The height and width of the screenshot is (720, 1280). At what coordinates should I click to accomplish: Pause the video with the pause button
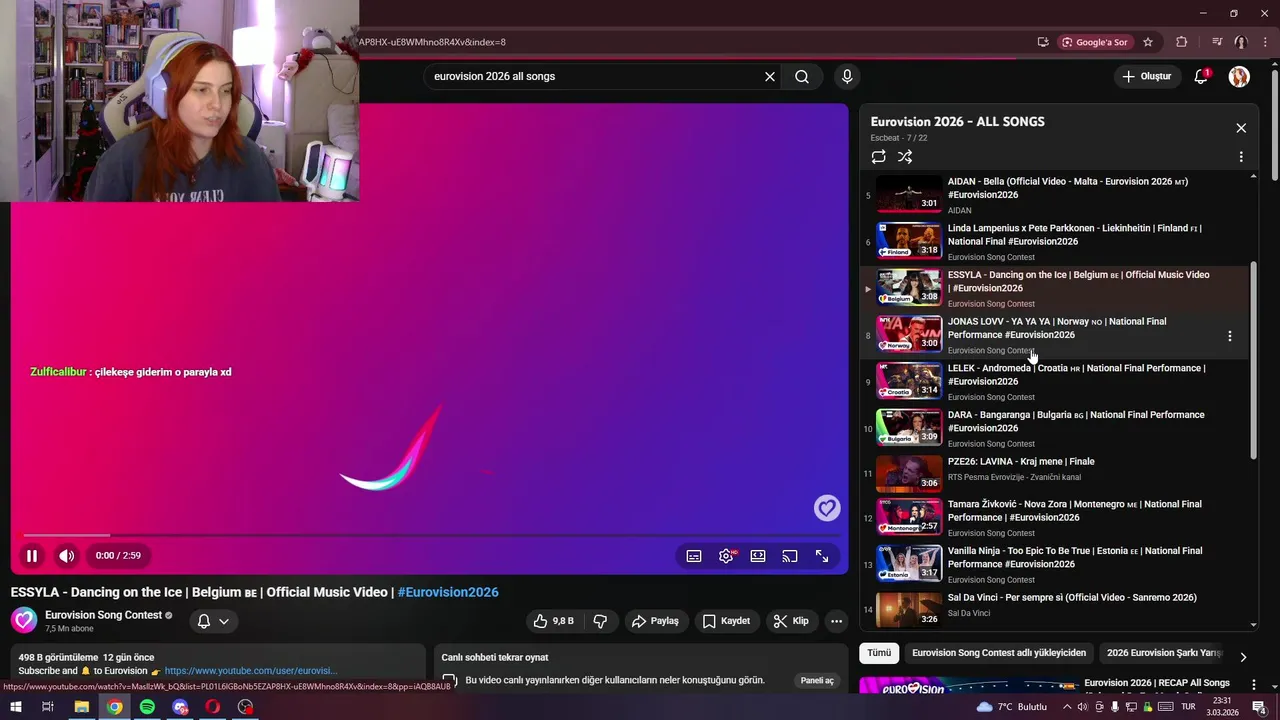coord(31,556)
